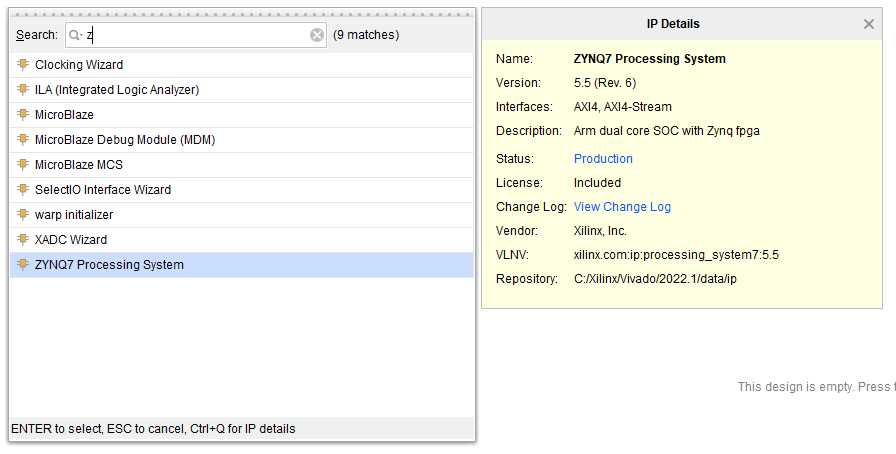Open the Production status link
This screenshot has height=454, width=896.
tap(603, 159)
